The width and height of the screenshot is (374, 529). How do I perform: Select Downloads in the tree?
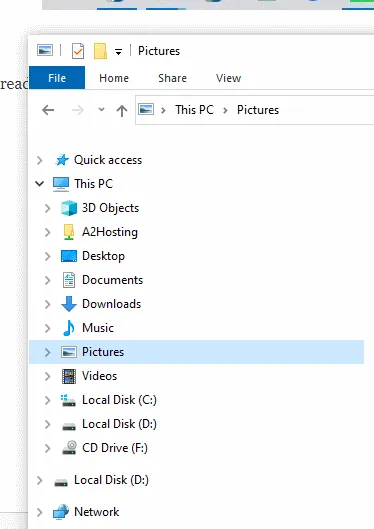[111, 304]
